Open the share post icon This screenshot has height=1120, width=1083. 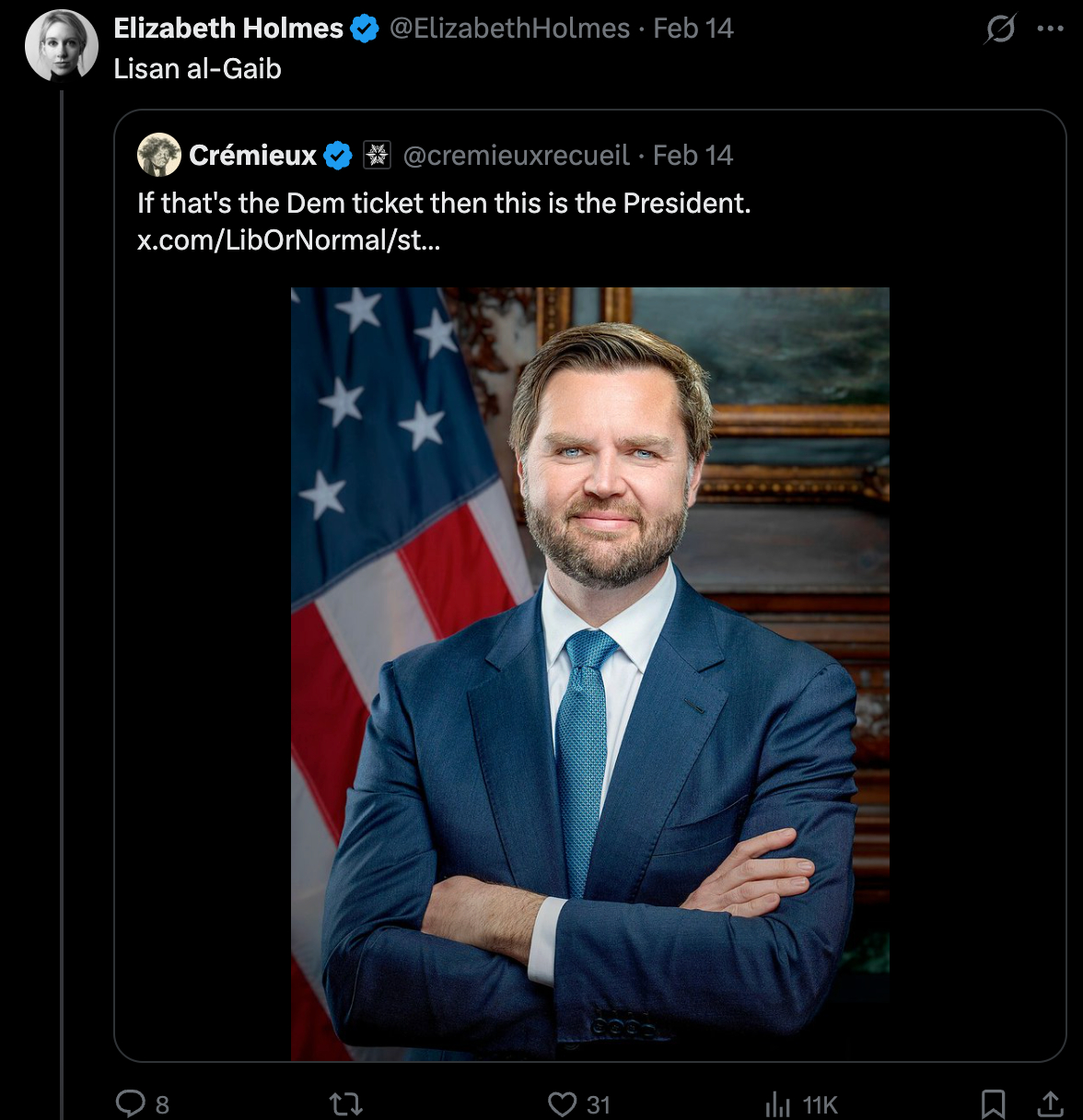tap(1050, 1103)
